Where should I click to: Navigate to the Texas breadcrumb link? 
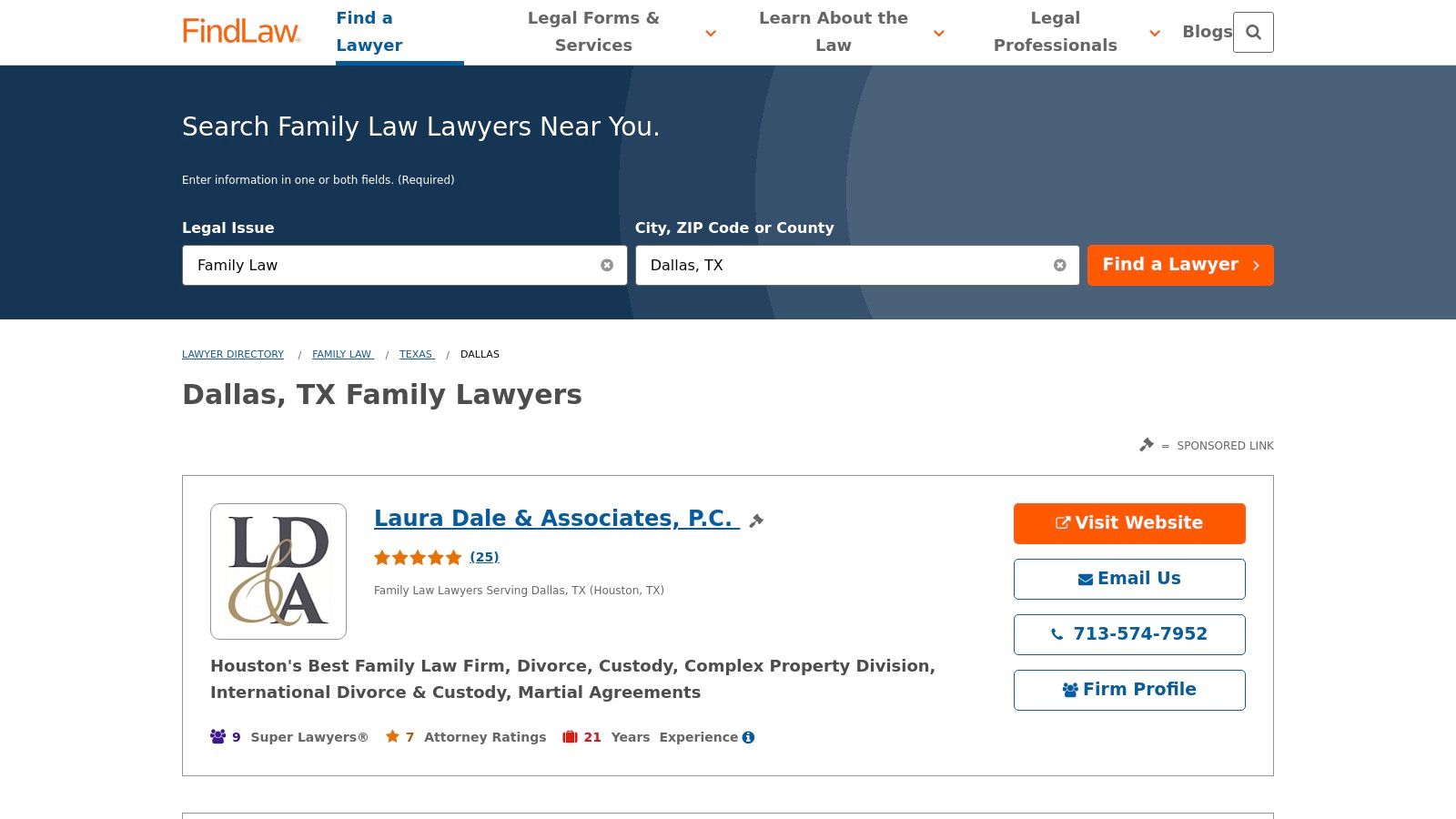point(416,354)
